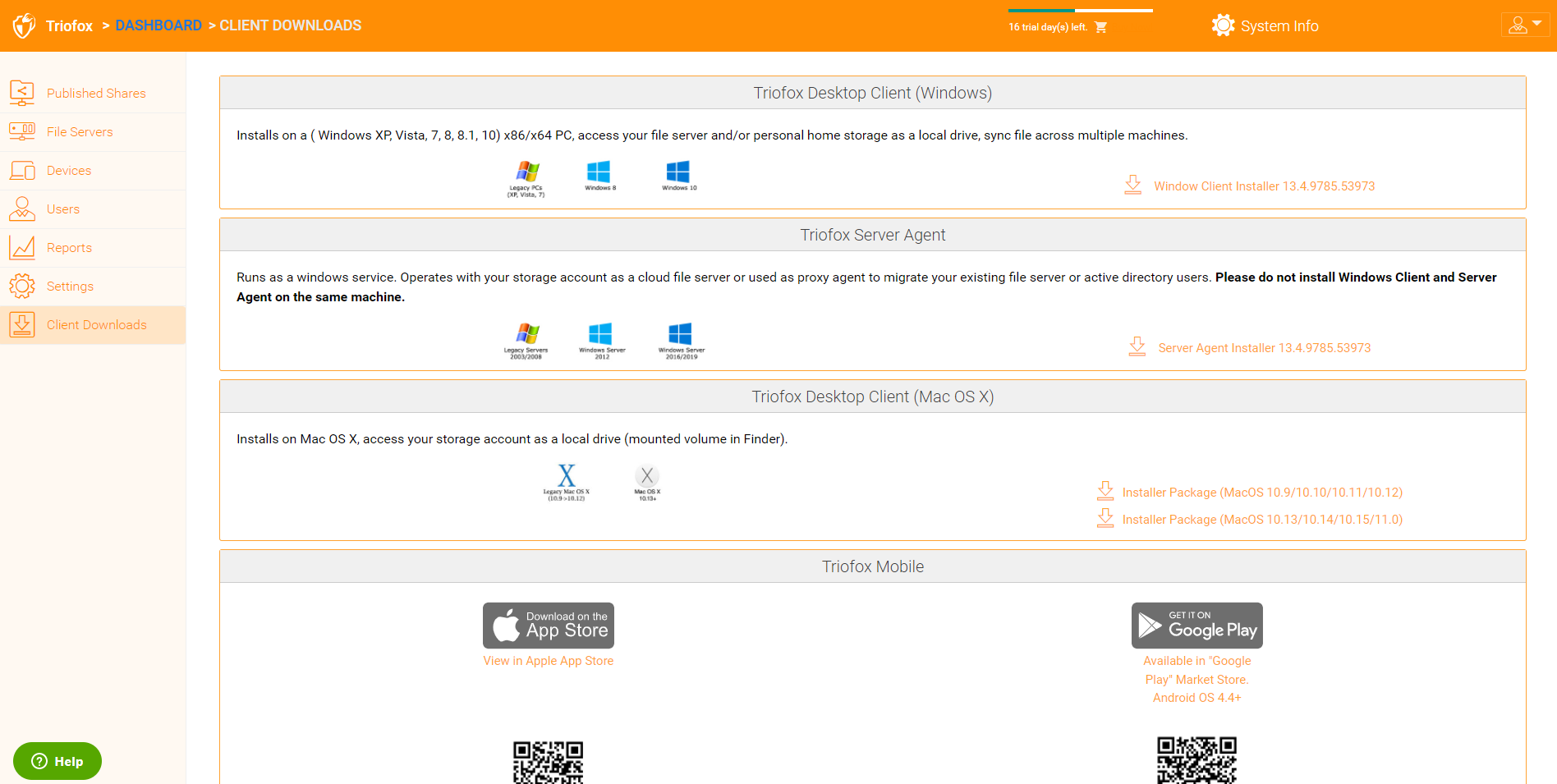Click Triofox Desktop Client (Windows) header
The width and height of the screenshot is (1557, 784).
point(873,93)
